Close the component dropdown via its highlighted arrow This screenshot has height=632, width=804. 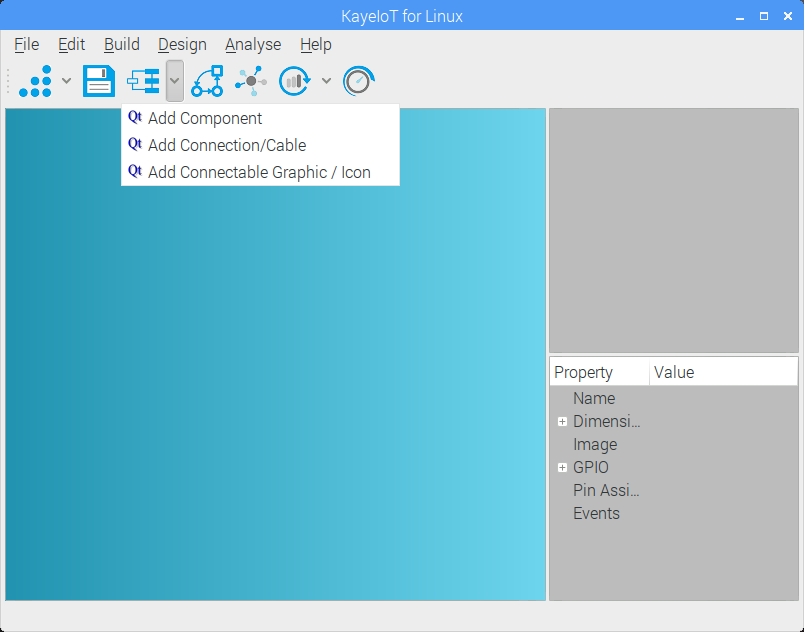[x=175, y=81]
